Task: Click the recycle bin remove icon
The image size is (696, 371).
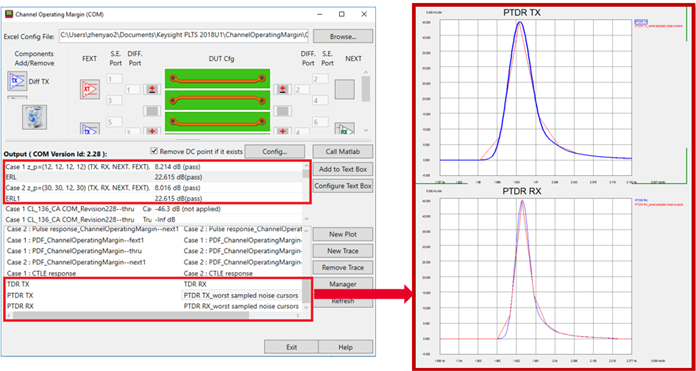Action: coord(34,117)
